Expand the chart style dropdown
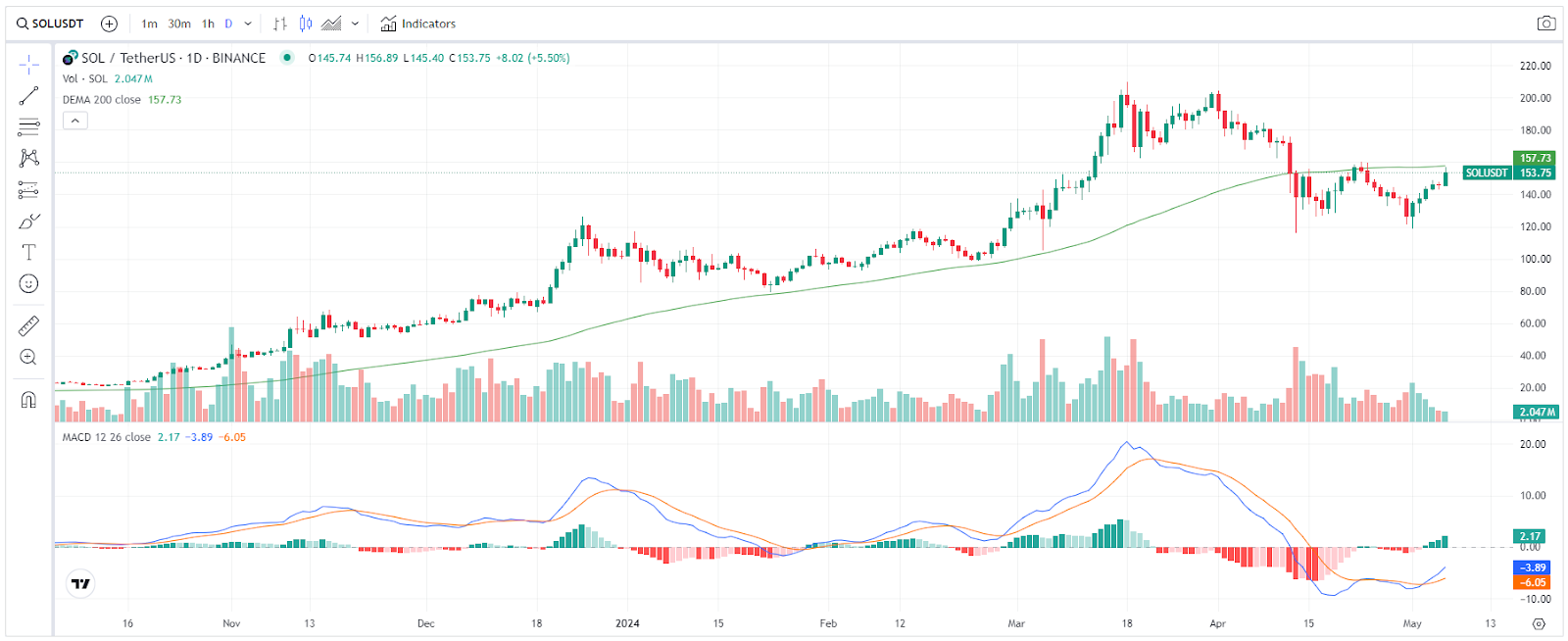The image size is (1568, 641). coord(355,24)
